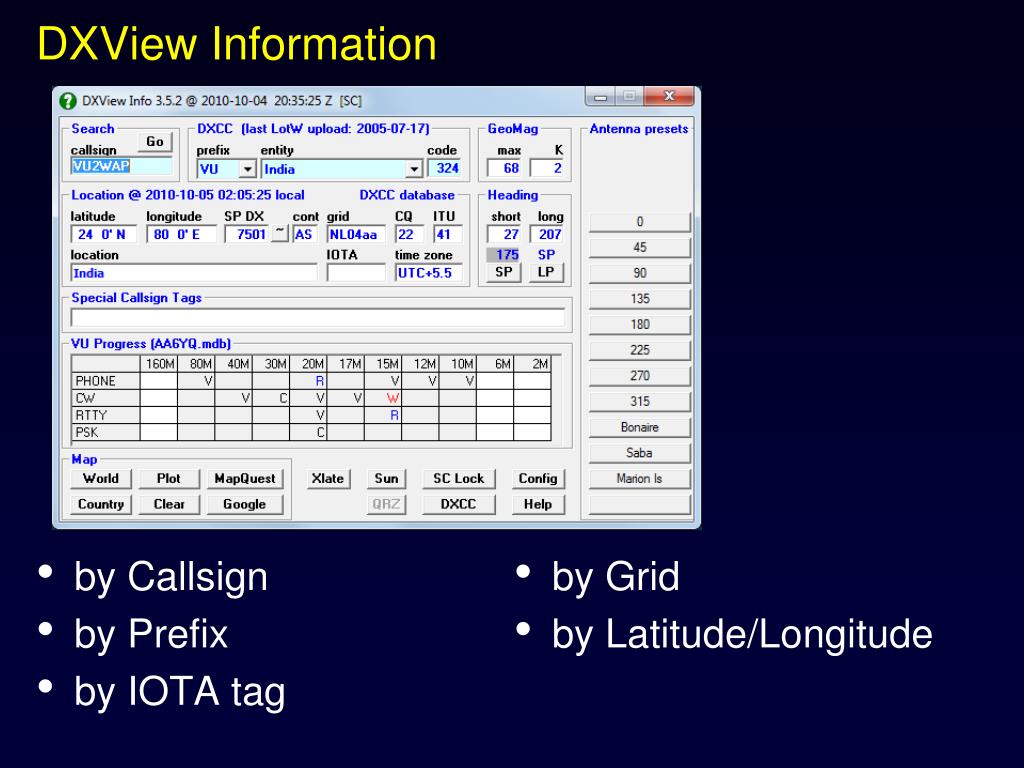Select antenna preset 45
Screen dimensions: 1024x768
[x=639, y=248]
